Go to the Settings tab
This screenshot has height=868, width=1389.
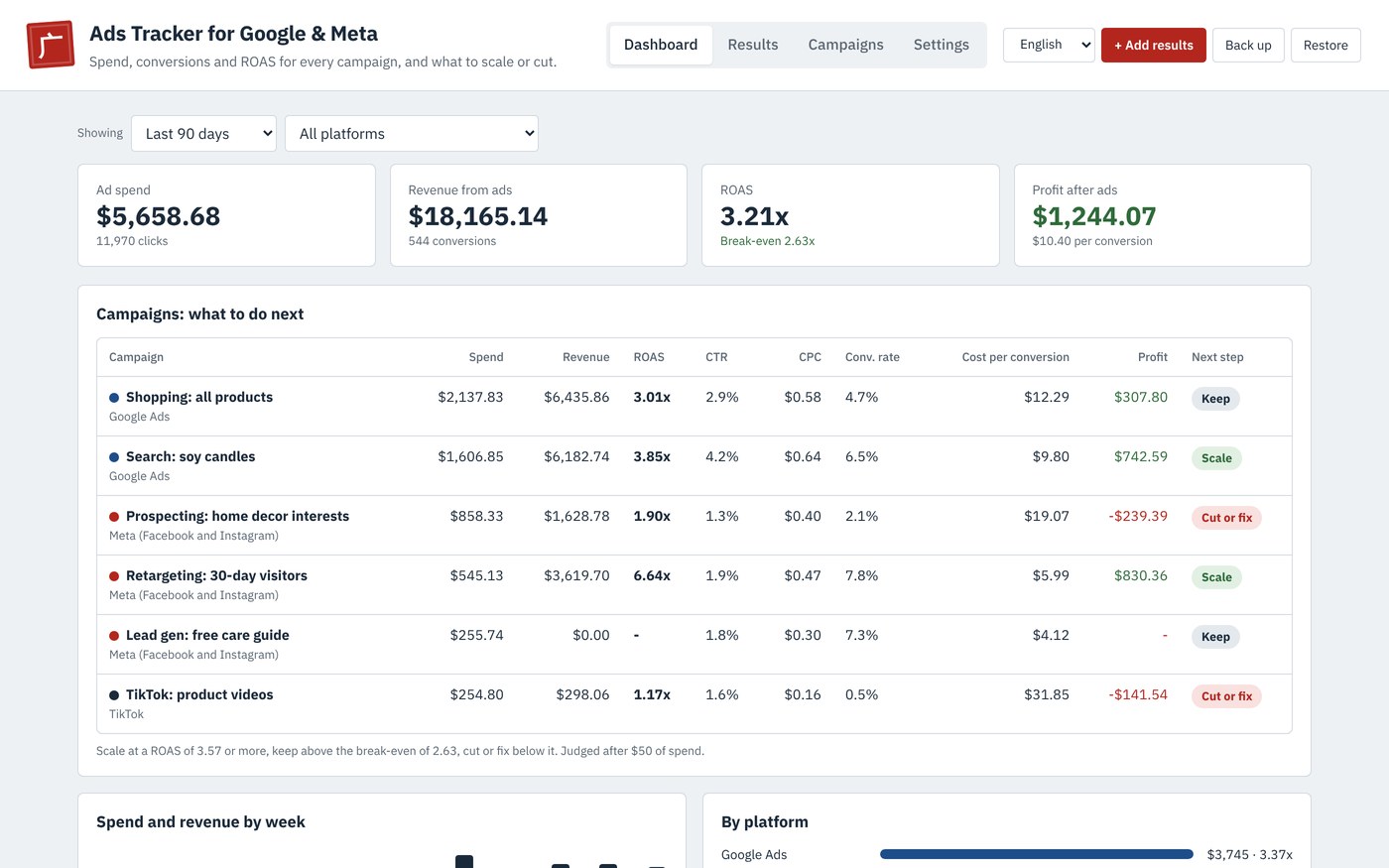pos(942,45)
